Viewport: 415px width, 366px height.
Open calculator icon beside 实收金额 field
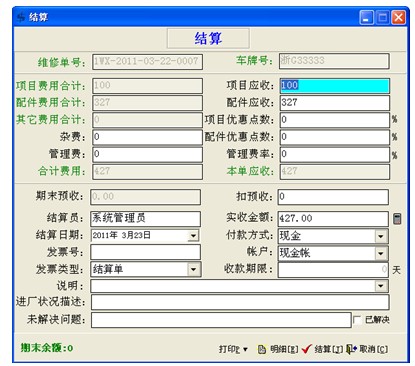397,219
